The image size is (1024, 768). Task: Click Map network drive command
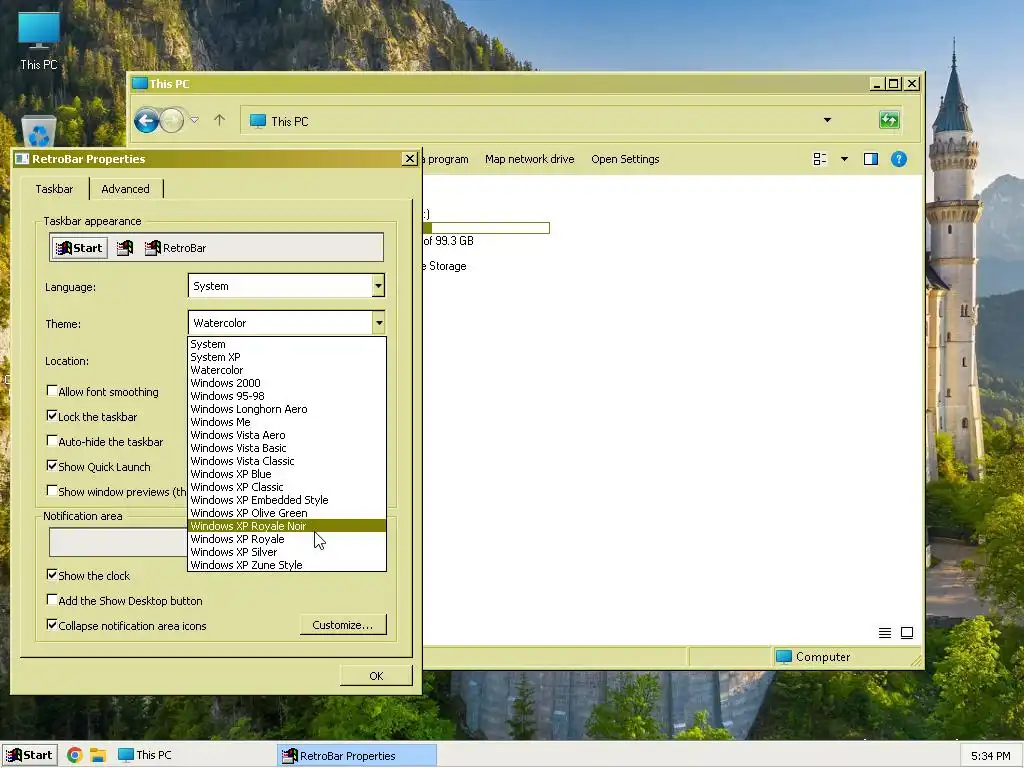(x=530, y=159)
